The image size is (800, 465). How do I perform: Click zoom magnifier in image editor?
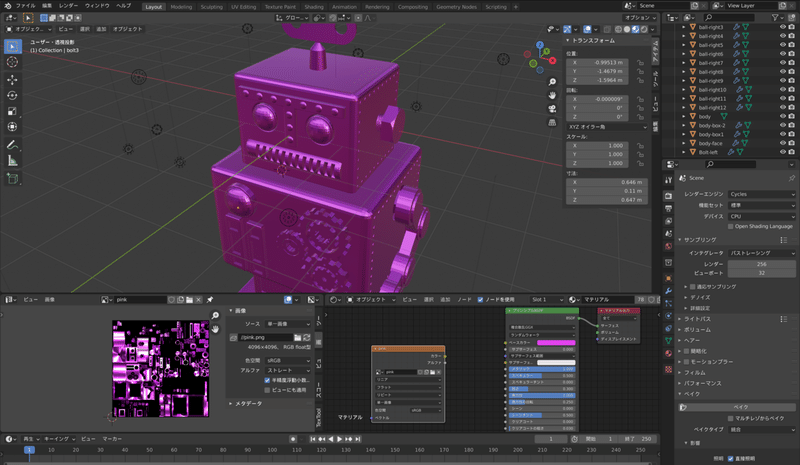pyautogui.click(x=215, y=315)
